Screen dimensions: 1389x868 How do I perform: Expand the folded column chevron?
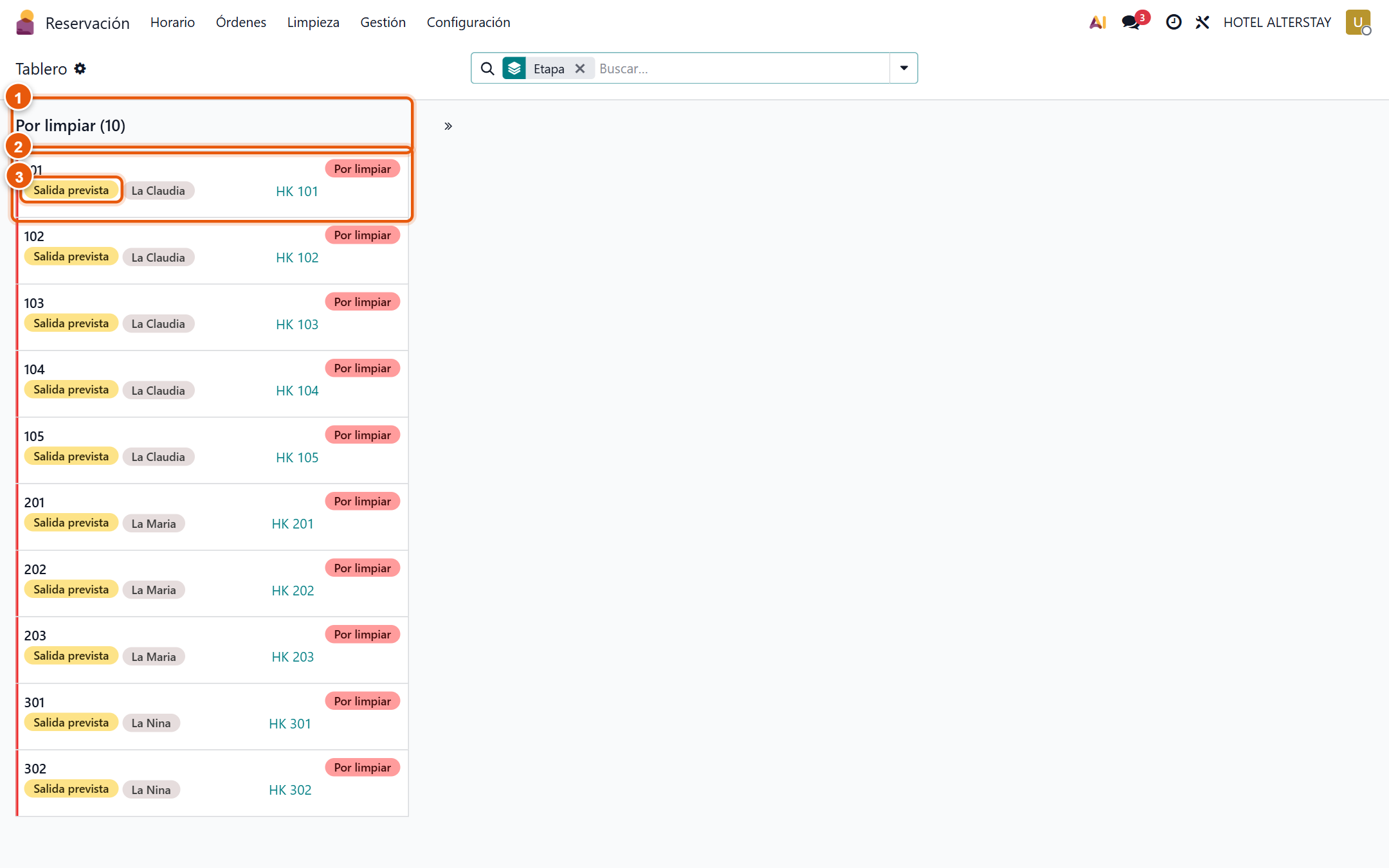coord(448,126)
